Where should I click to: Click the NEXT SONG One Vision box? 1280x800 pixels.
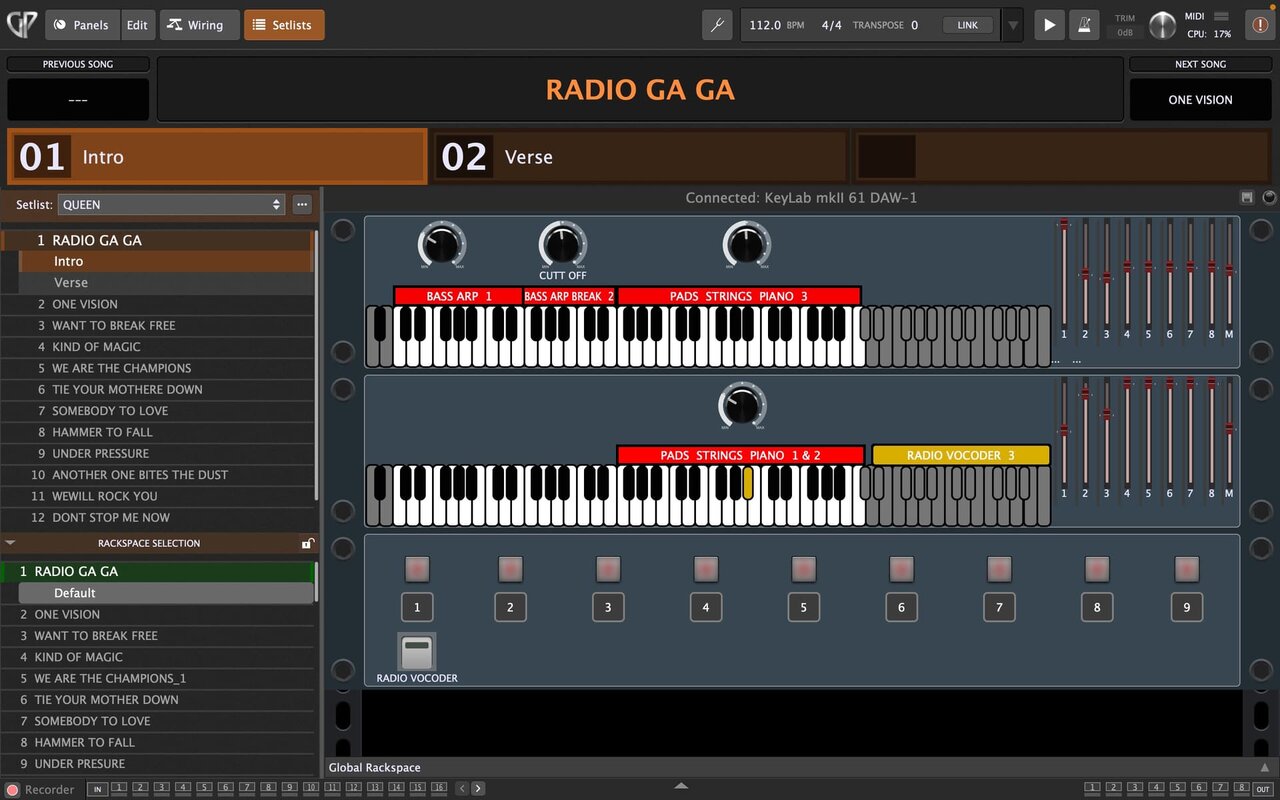pyautogui.click(x=1200, y=100)
